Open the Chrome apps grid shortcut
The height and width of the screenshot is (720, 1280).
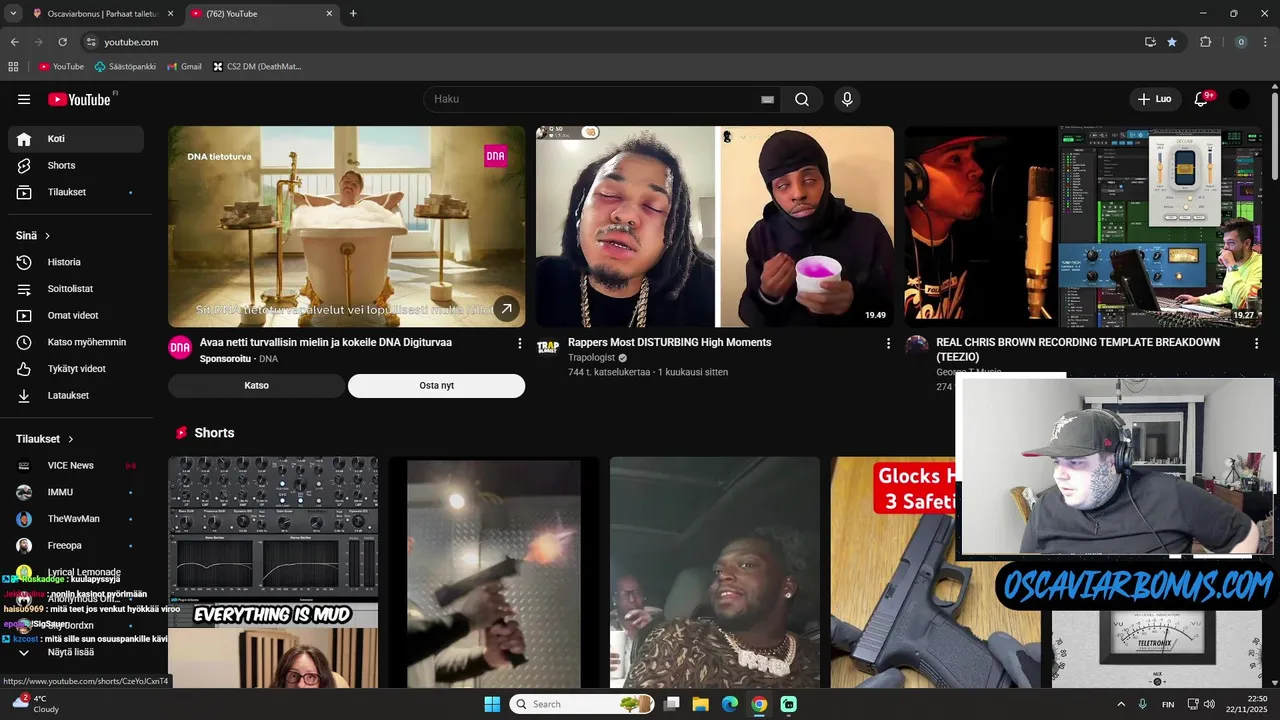click(x=13, y=67)
